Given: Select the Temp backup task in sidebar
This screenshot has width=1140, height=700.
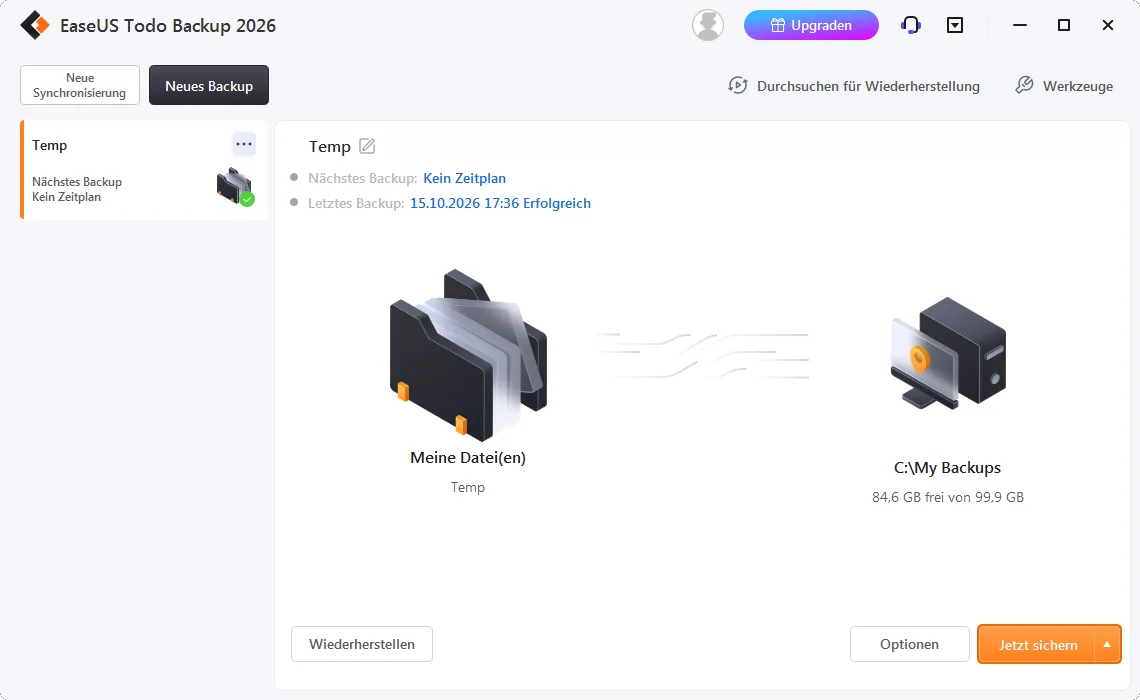Looking at the screenshot, I should coord(145,170).
